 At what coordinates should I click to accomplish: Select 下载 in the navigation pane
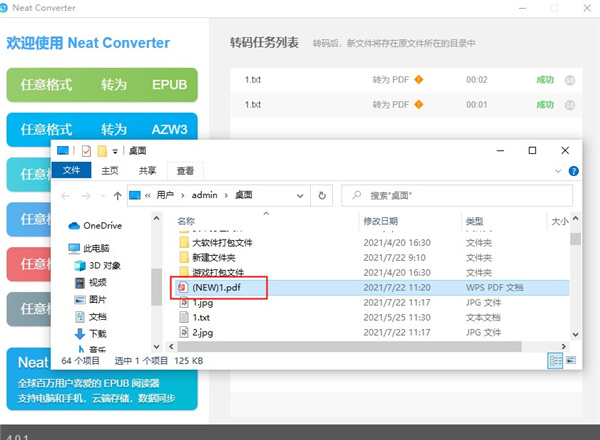[98, 333]
